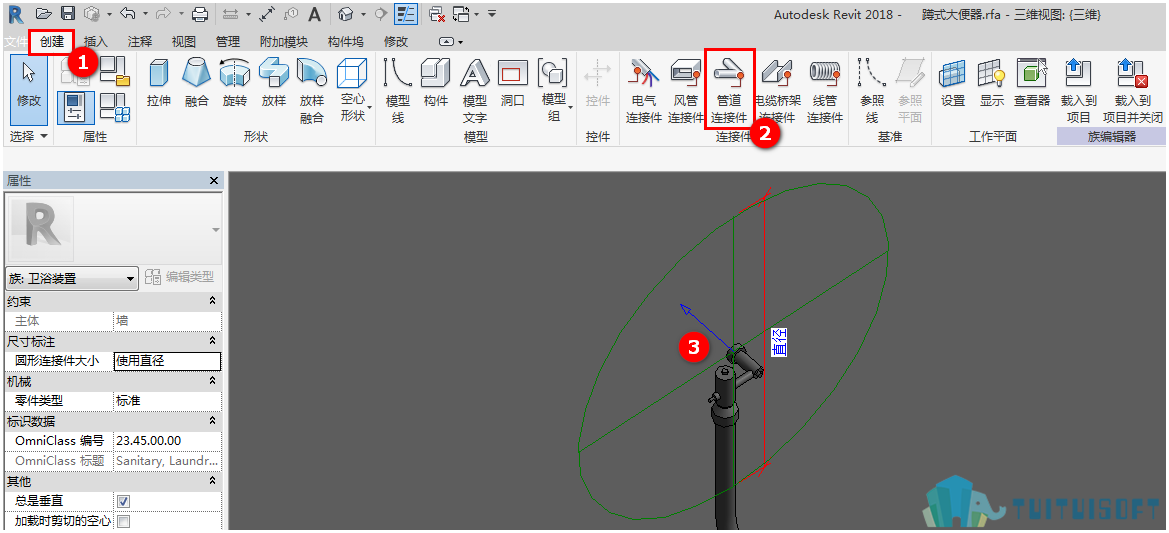
Task: Open the 查看器 work plane viewer
Action: point(1033,82)
